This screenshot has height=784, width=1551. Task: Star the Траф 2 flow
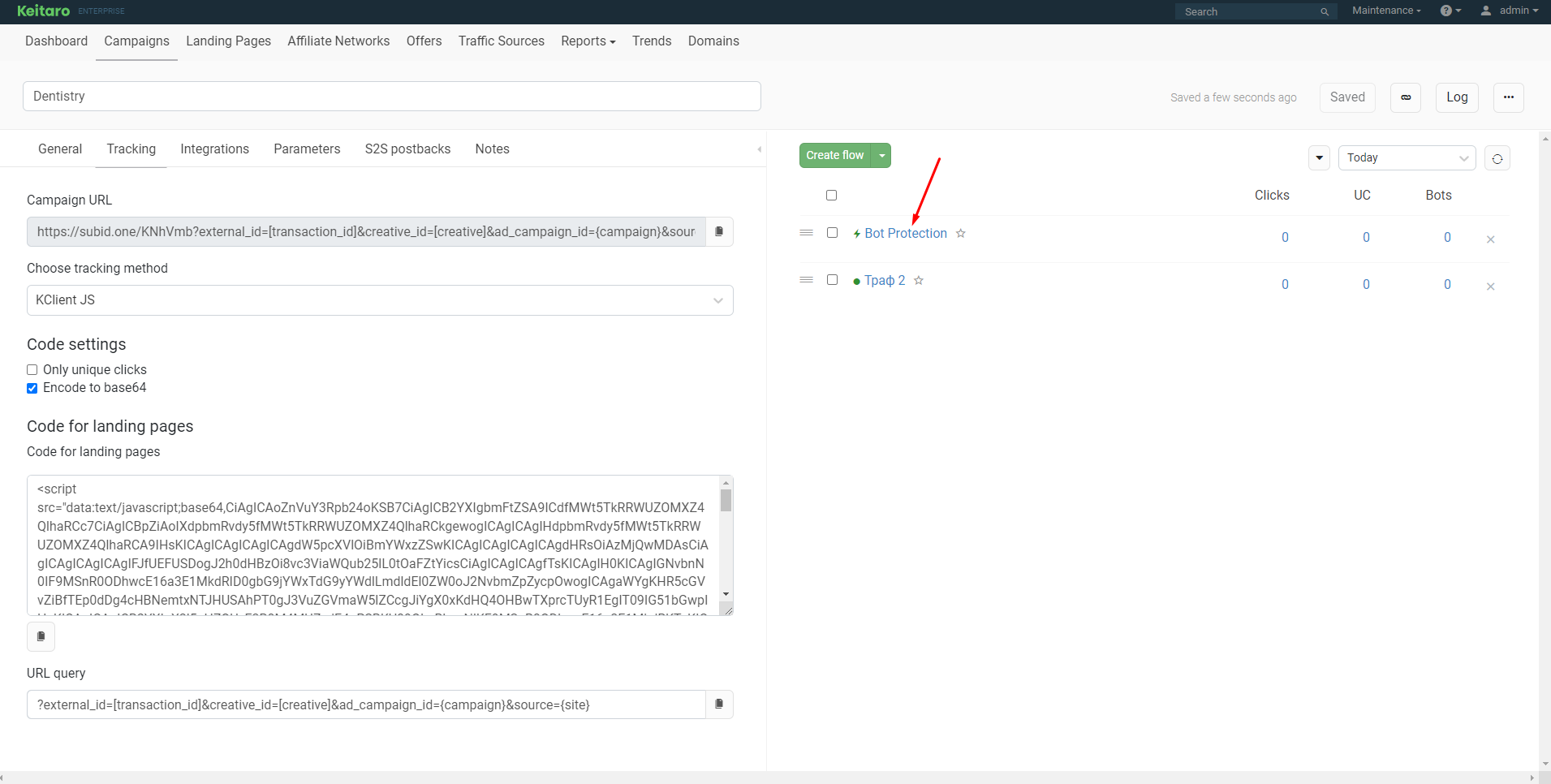click(x=919, y=281)
